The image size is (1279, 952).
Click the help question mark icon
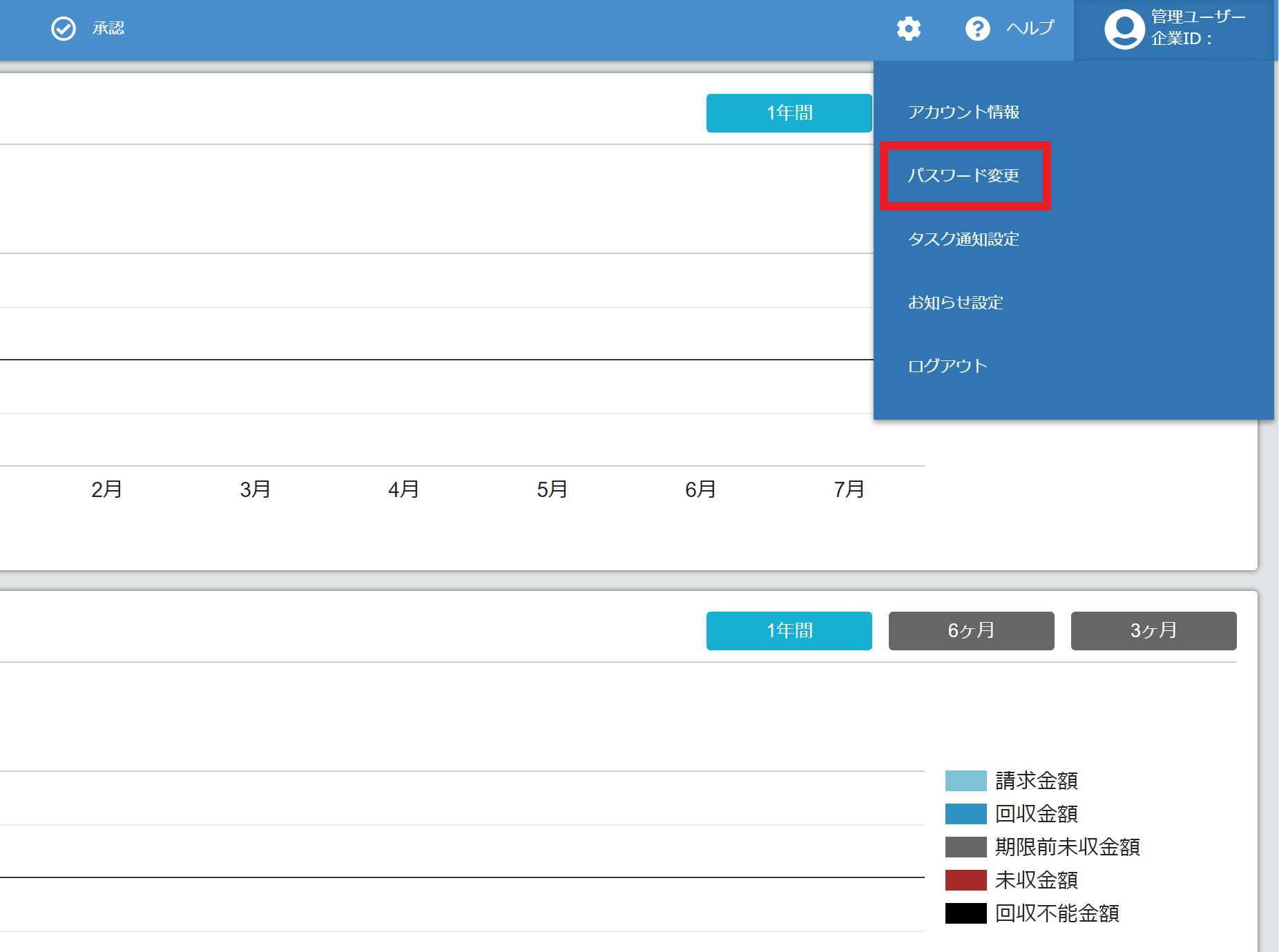977,29
